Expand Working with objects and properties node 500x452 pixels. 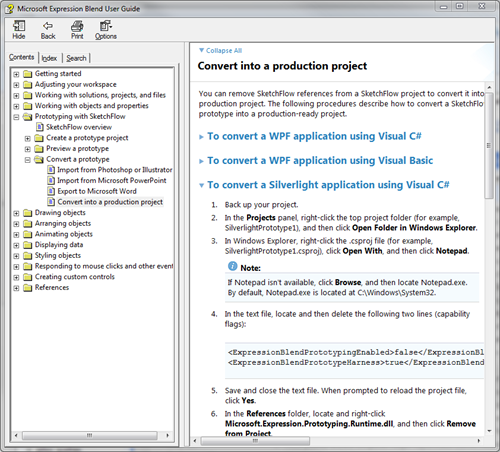(16, 106)
